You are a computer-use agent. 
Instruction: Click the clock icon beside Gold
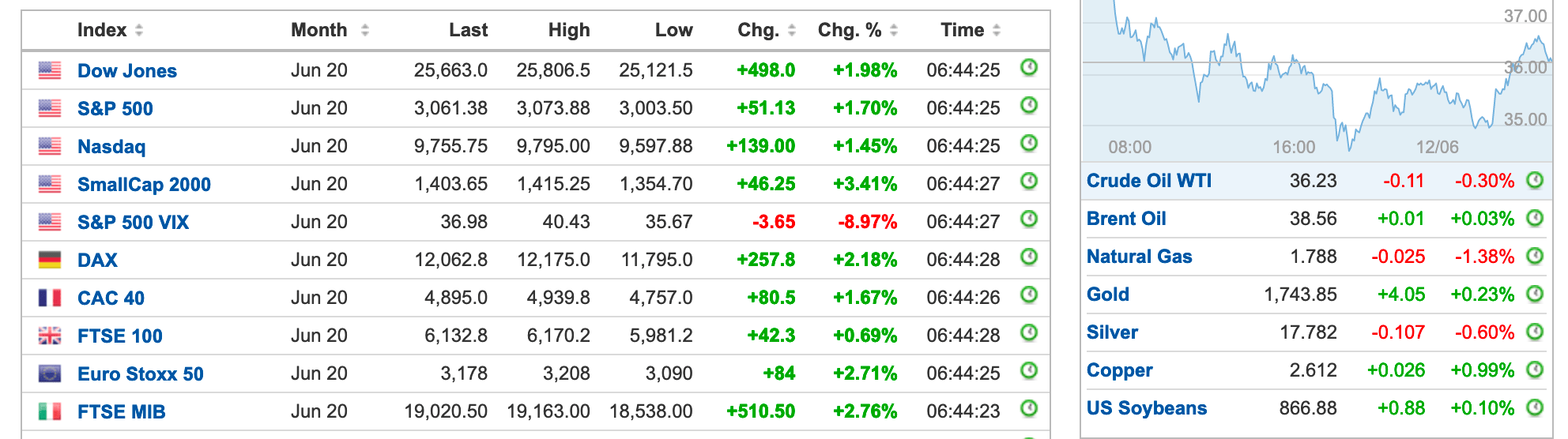click(x=1535, y=295)
